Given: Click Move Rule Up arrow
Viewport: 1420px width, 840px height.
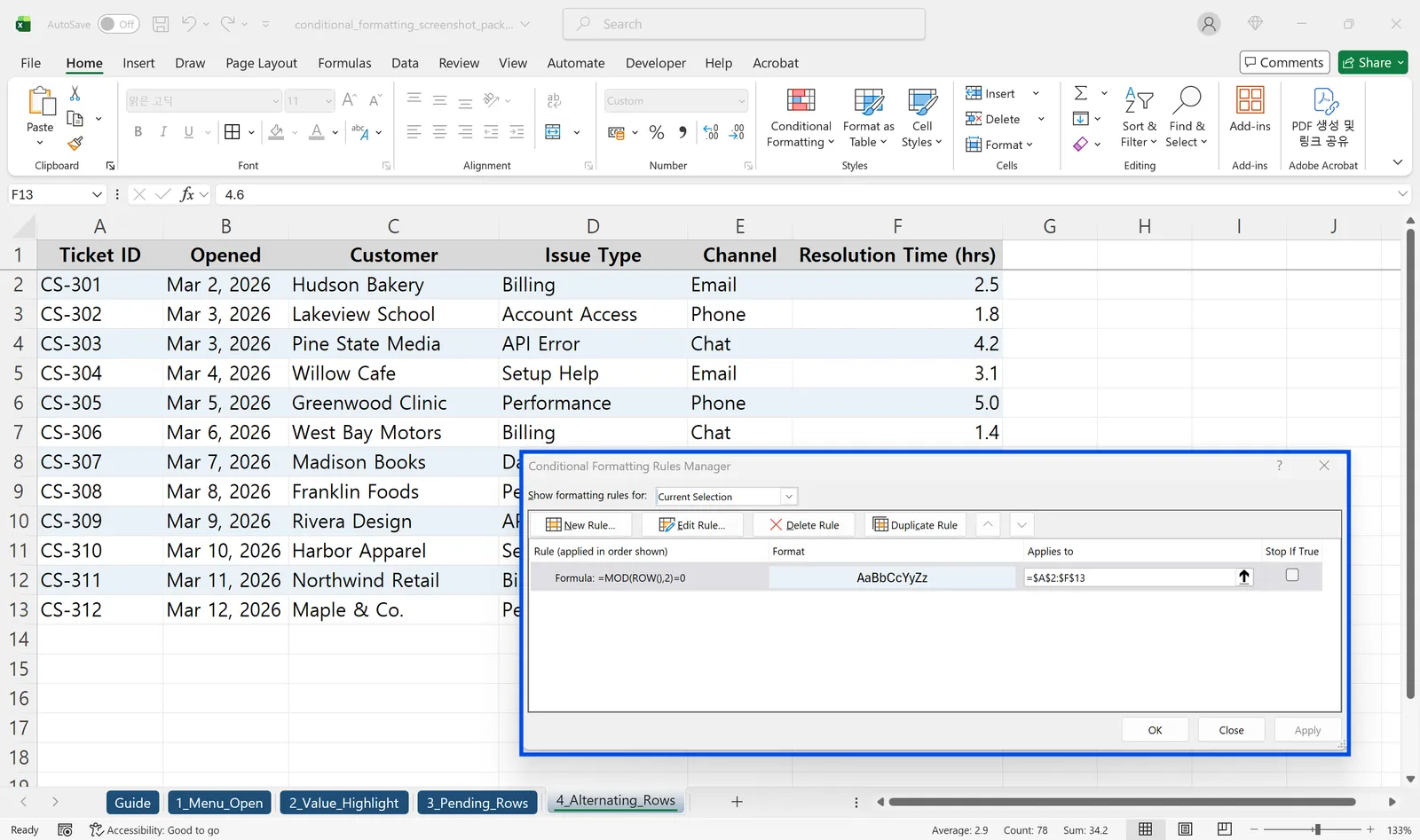Looking at the screenshot, I should 988,525.
